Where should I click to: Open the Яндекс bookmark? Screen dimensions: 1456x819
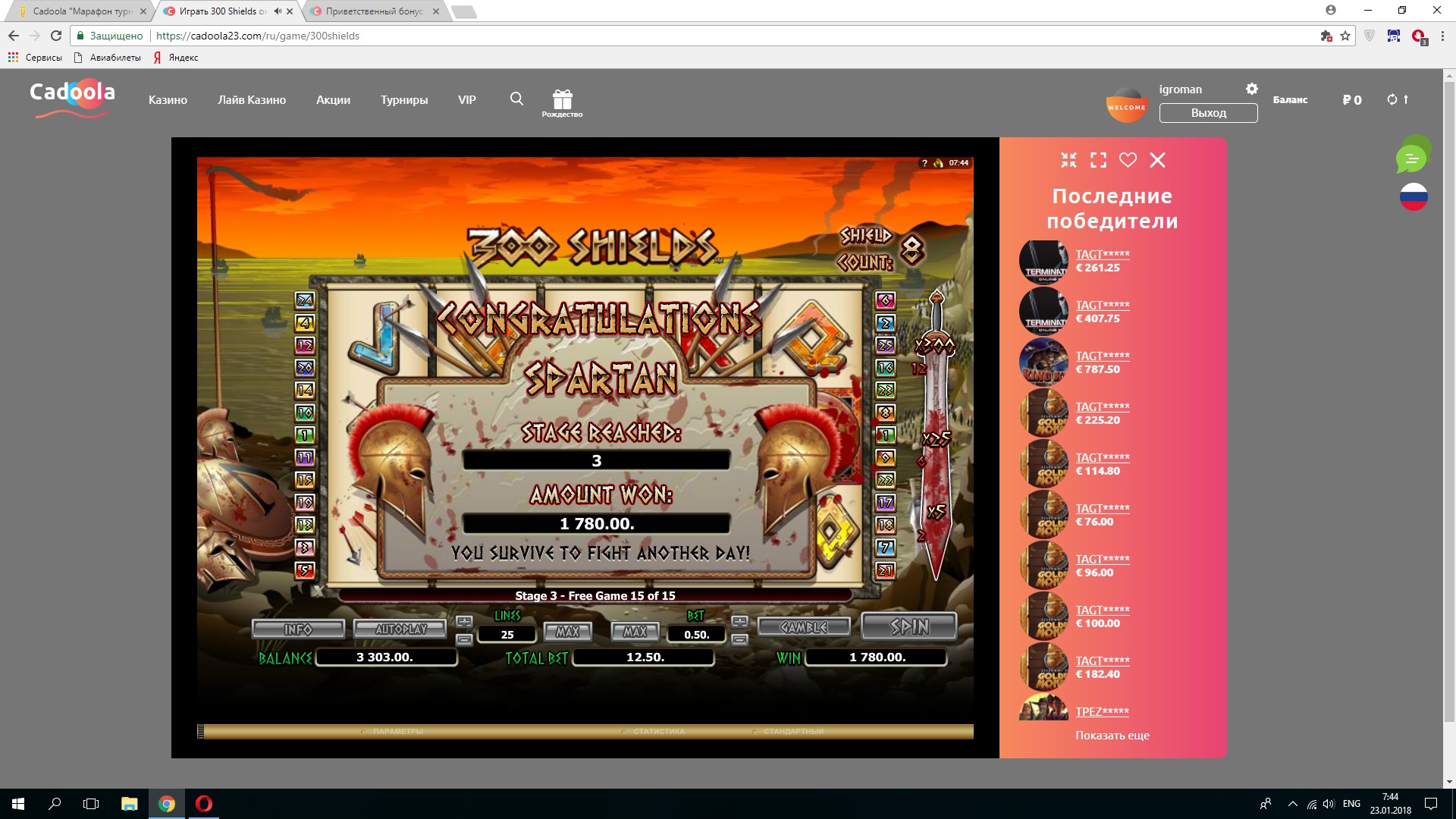(x=176, y=58)
